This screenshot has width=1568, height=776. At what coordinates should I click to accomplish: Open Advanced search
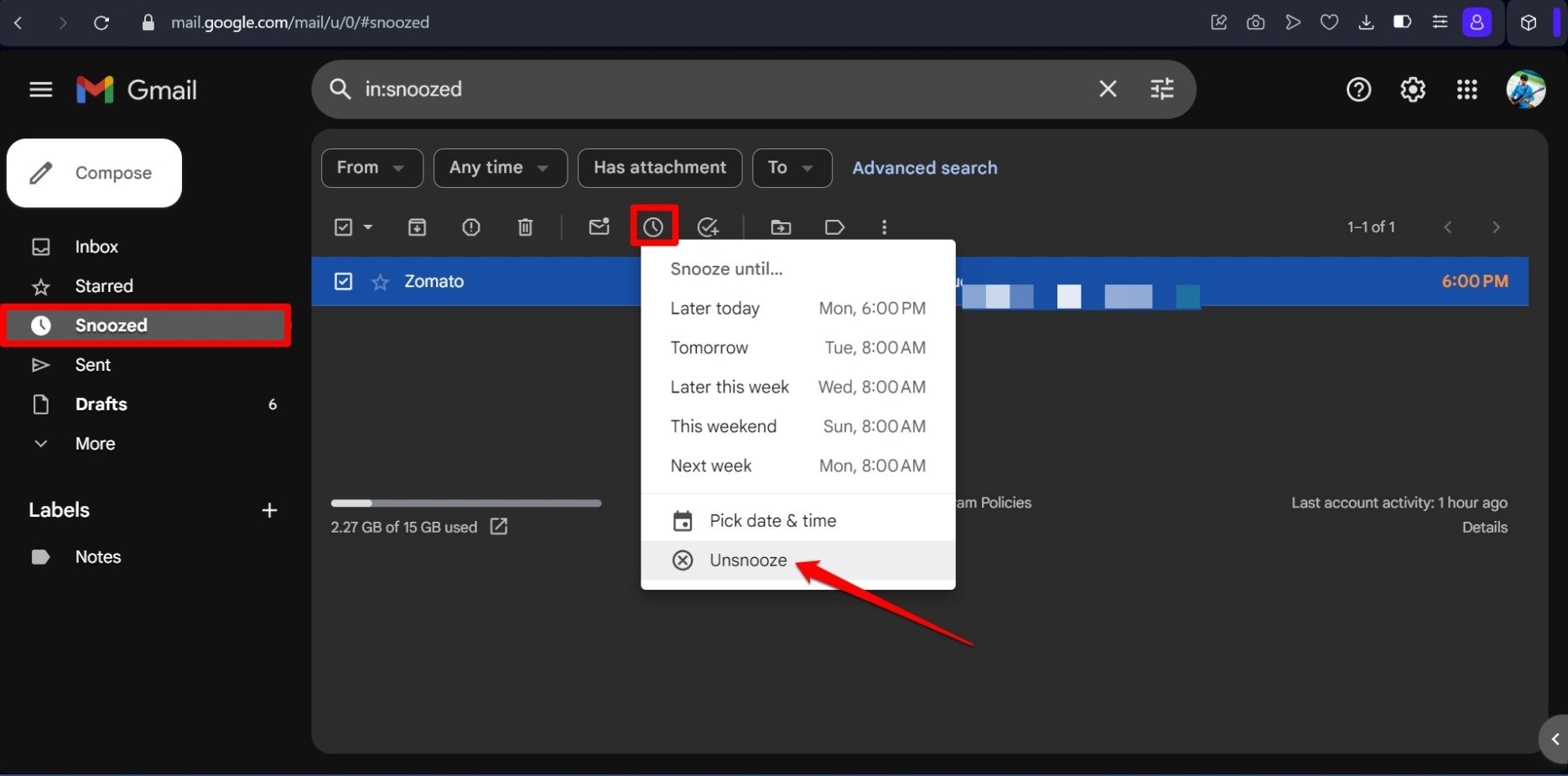click(924, 168)
